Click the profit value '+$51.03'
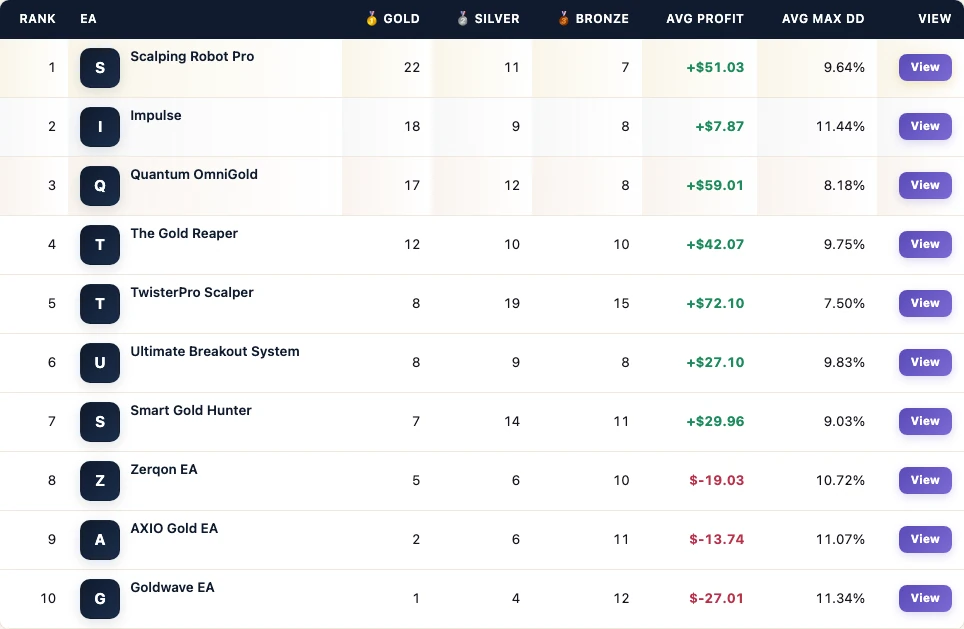This screenshot has height=629, width=964. click(x=715, y=68)
